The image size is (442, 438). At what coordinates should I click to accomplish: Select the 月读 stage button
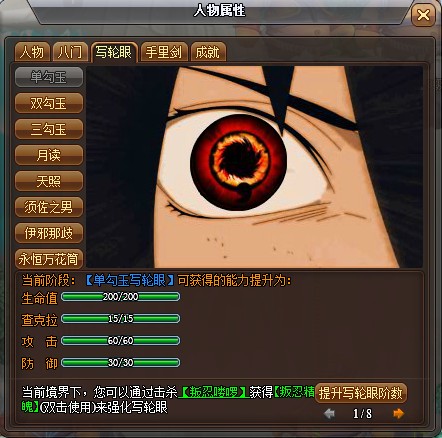click(x=49, y=155)
